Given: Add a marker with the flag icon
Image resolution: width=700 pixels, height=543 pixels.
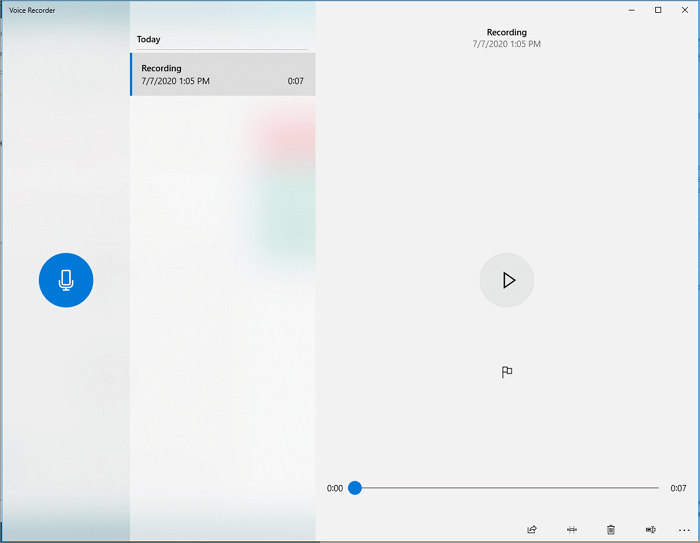Looking at the screenshot, I should click(507, 372).
